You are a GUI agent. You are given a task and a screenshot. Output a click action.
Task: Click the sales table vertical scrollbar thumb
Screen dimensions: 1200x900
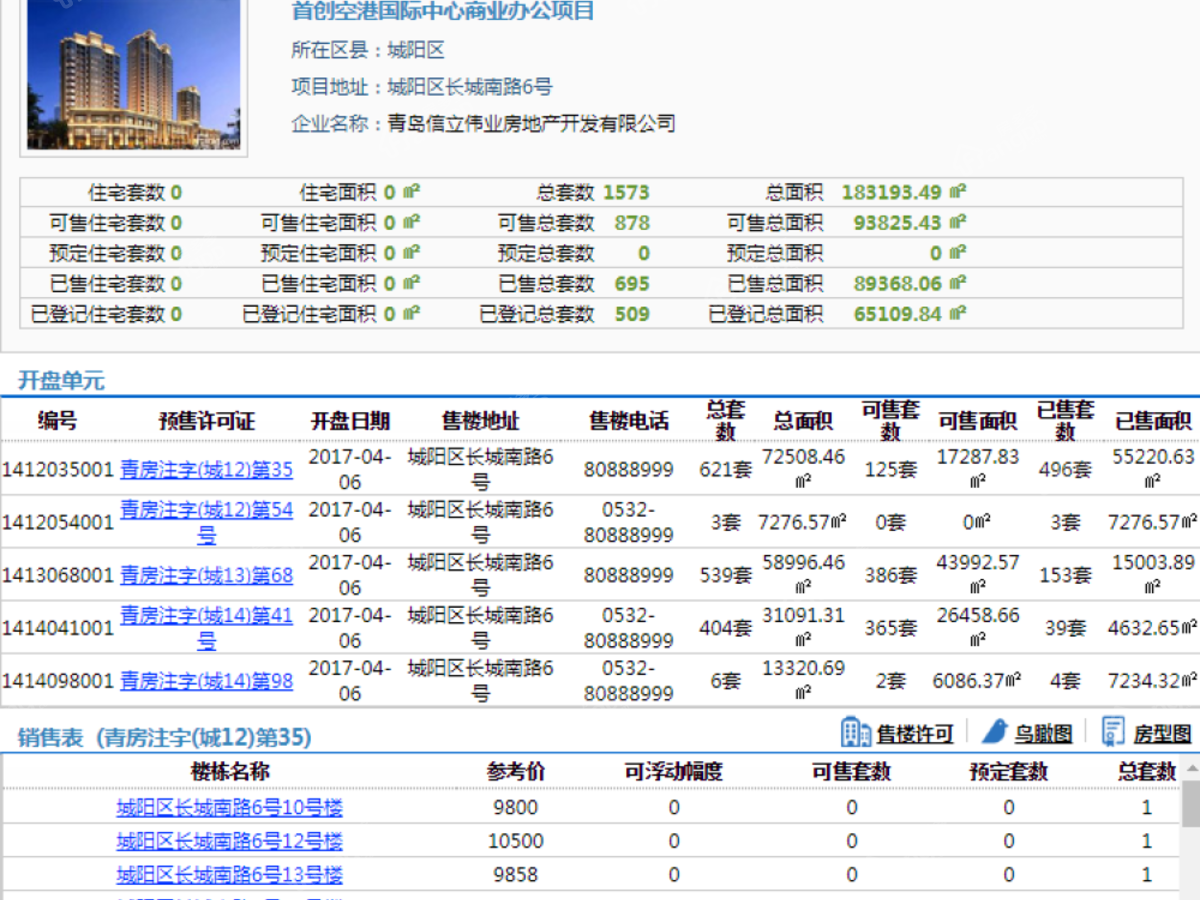coord(1191,806)
